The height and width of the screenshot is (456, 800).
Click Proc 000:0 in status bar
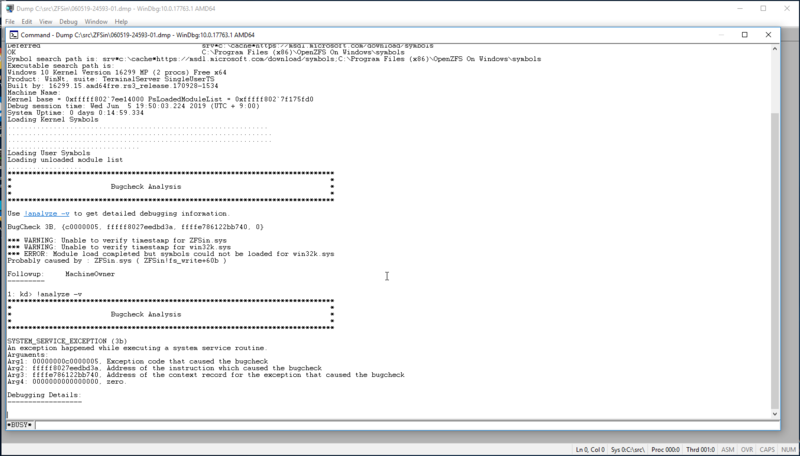(665, 450)
